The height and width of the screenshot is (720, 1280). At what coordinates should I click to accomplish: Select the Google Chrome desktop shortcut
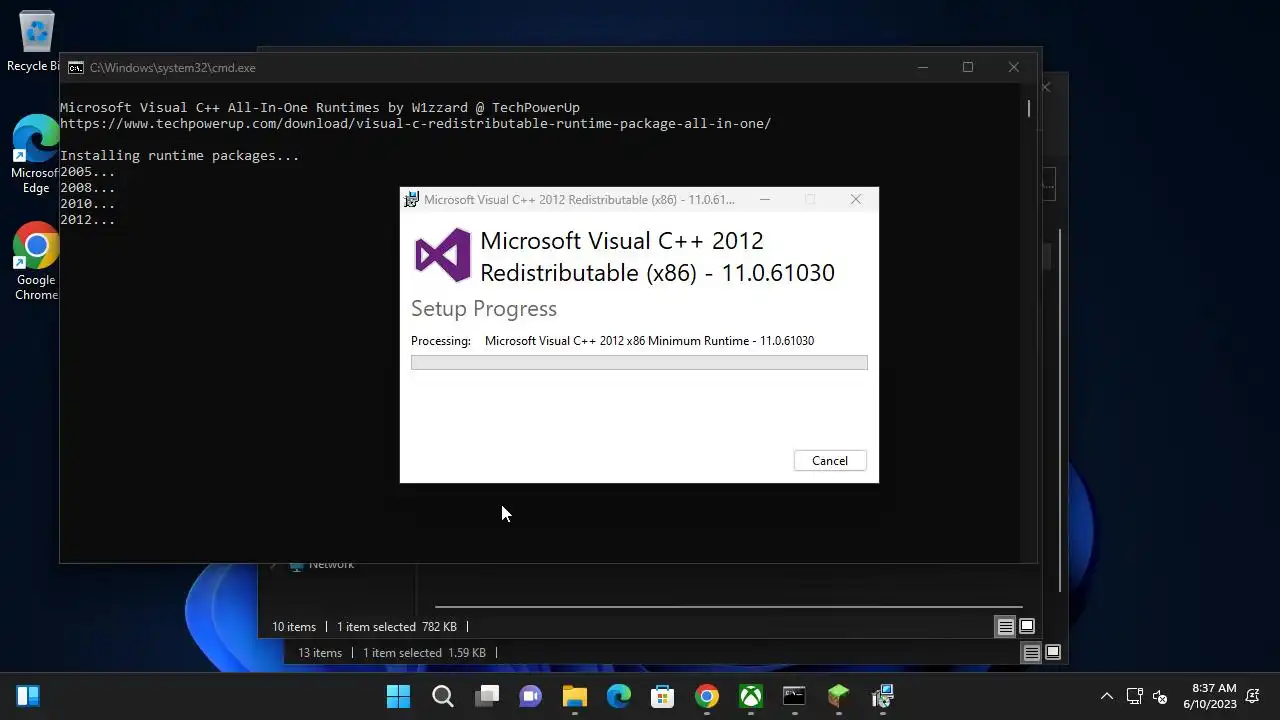point(36,262)
